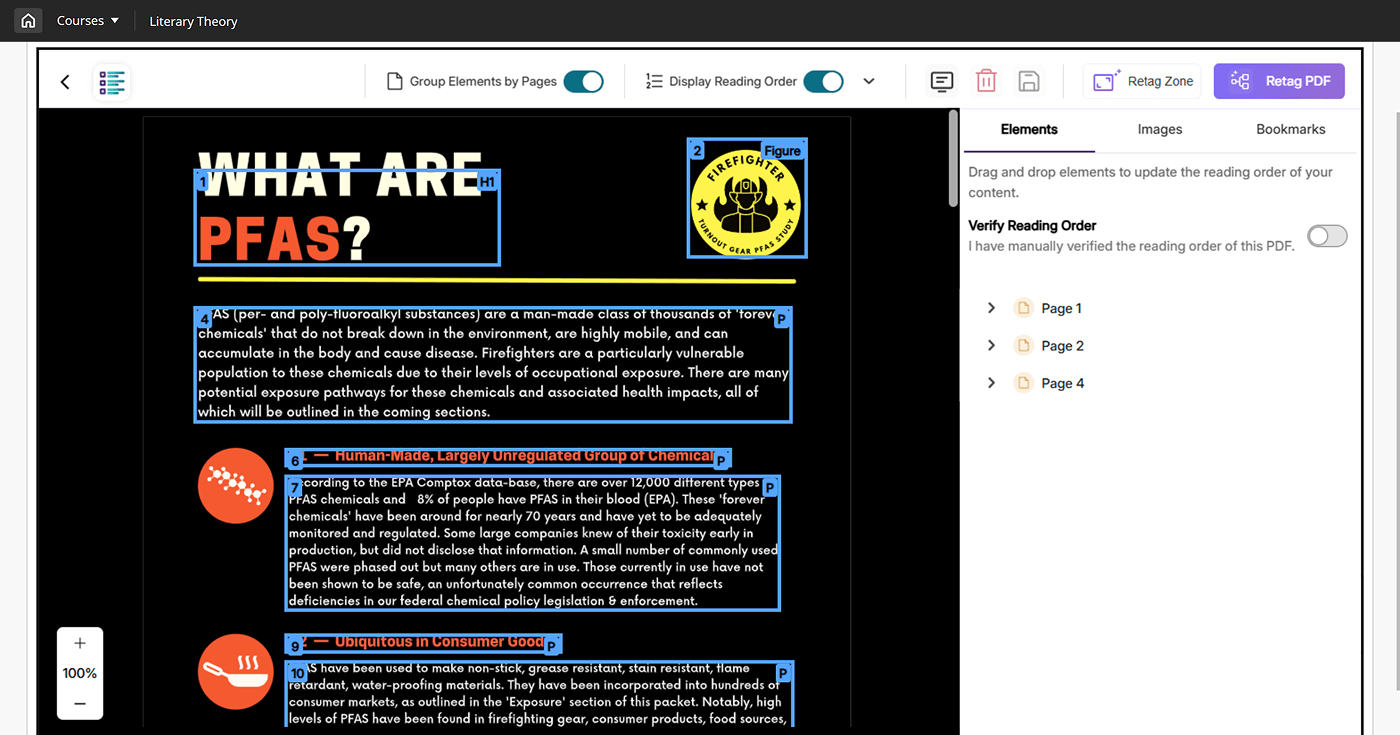
Task: Click the document vertical scrollbar
Action: [953, 160]
